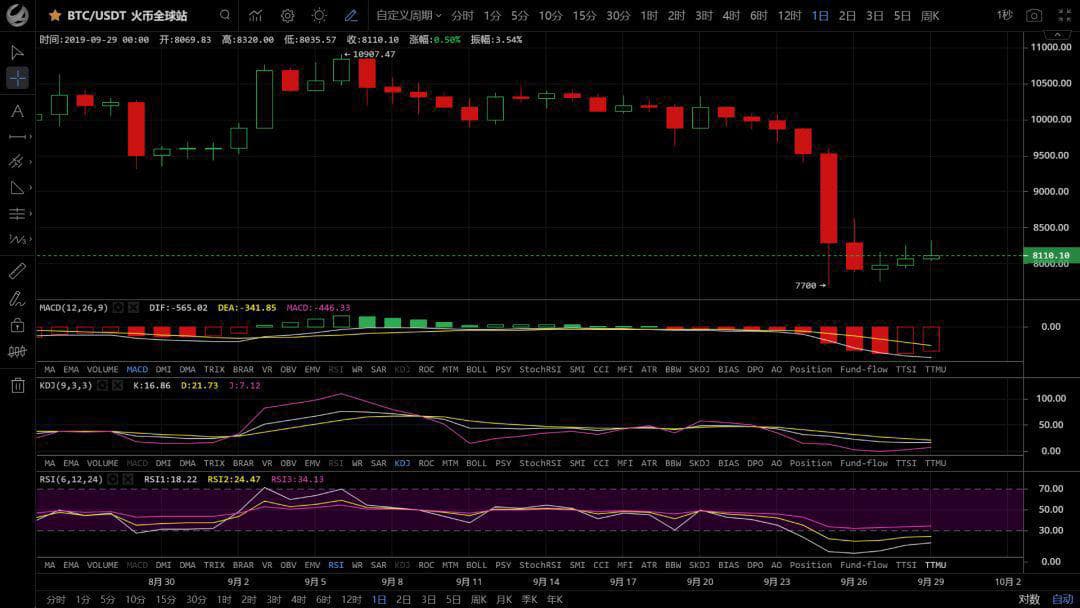1080x608 pixels.
Task: Open the chart settings gear
Action: pos(288,16)
